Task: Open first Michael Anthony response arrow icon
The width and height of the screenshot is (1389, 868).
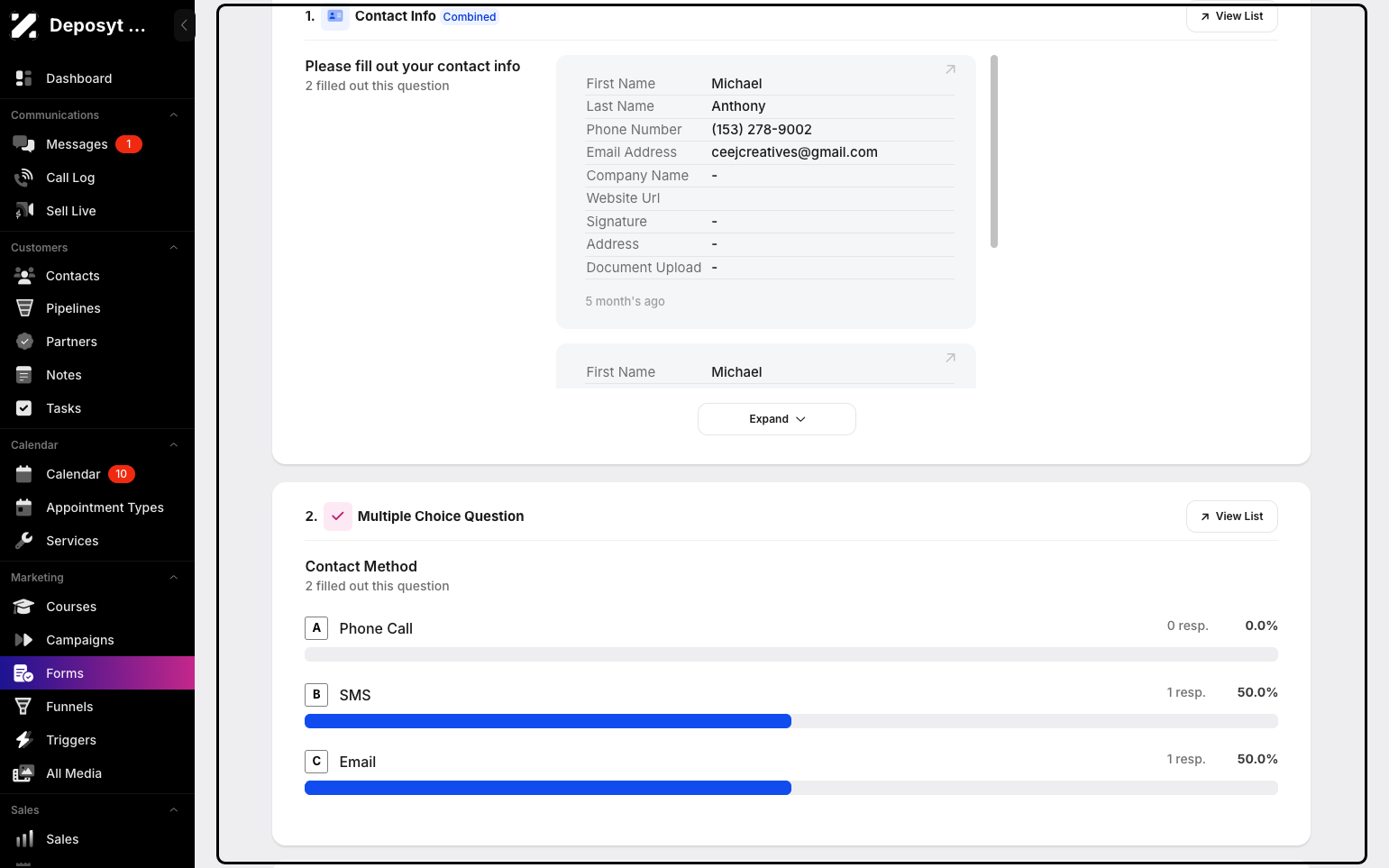Action: (x=950, y=69)
